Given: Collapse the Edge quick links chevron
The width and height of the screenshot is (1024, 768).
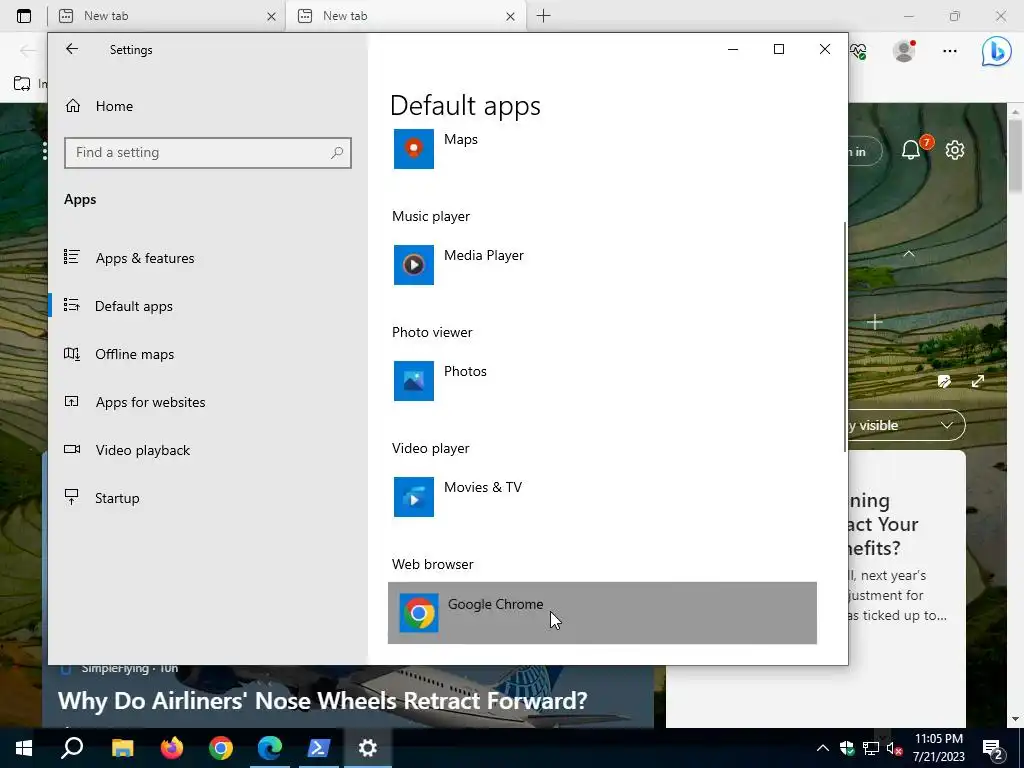Looking at the screenshot, I should click(x=908, y=253).
